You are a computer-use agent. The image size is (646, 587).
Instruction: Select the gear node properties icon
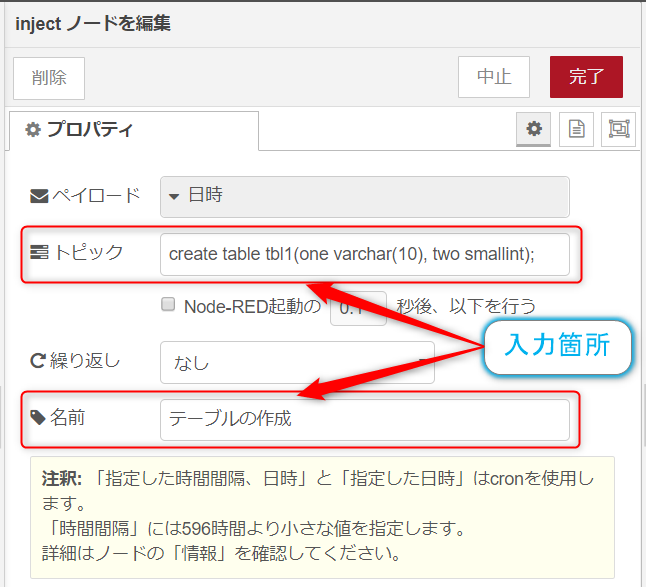click(534, 129)
